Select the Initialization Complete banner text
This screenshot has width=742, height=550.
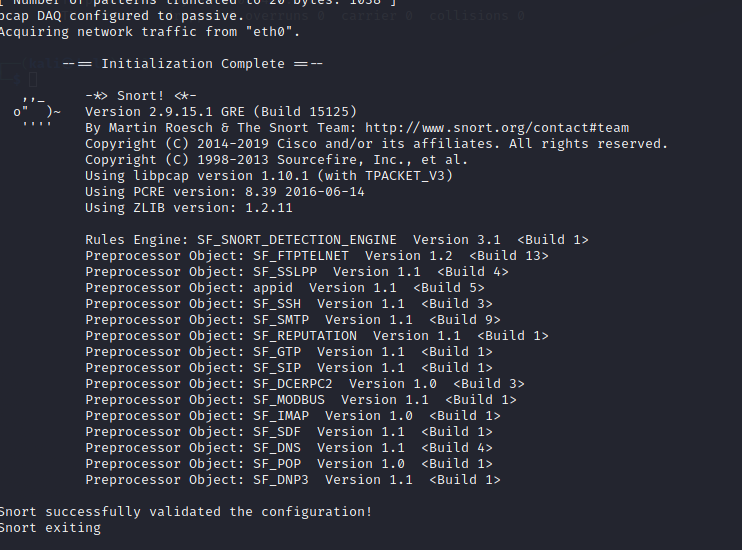pos(193,64)
